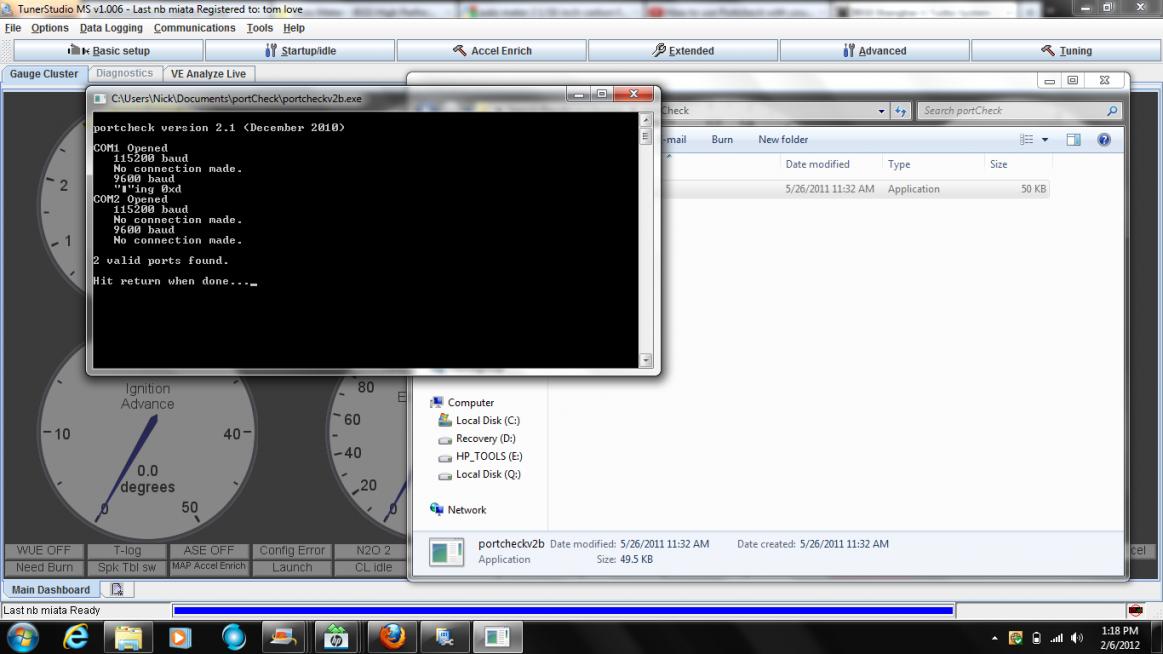1163x654 pixels.
Task: Open the Data Logging menu
Action: 111,28
